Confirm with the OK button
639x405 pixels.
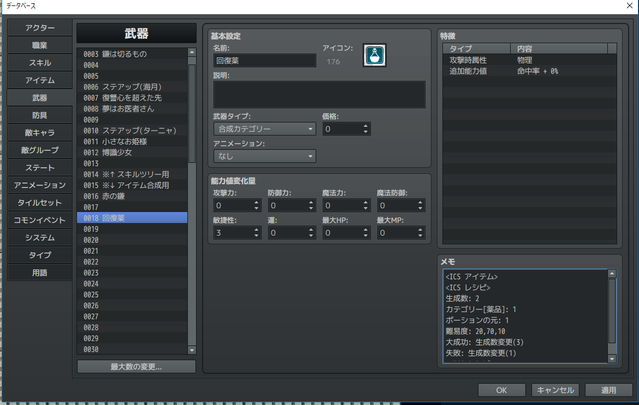pyautogui.click(x=501, y=390)
